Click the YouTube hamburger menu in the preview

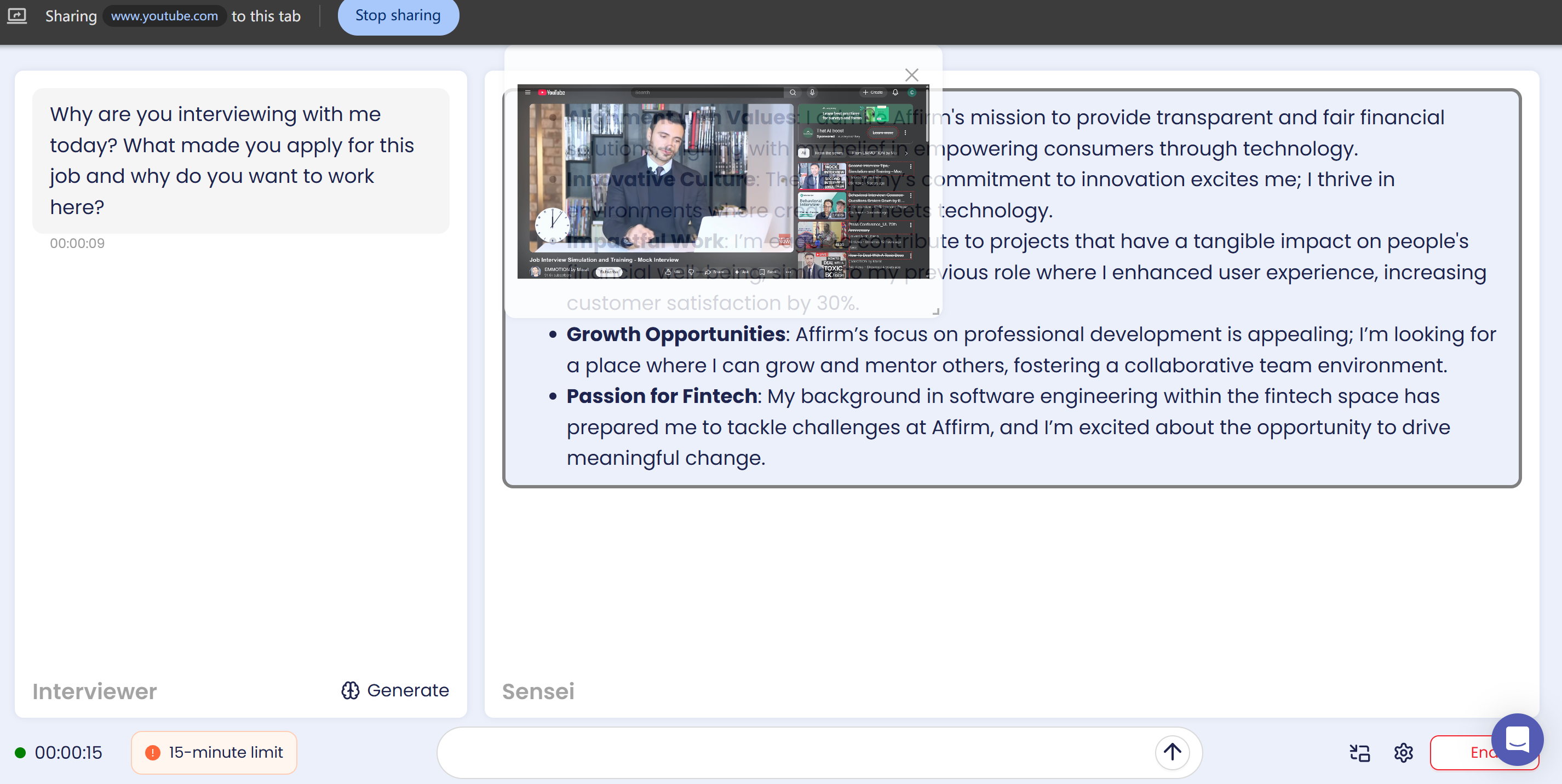point(527,93)
